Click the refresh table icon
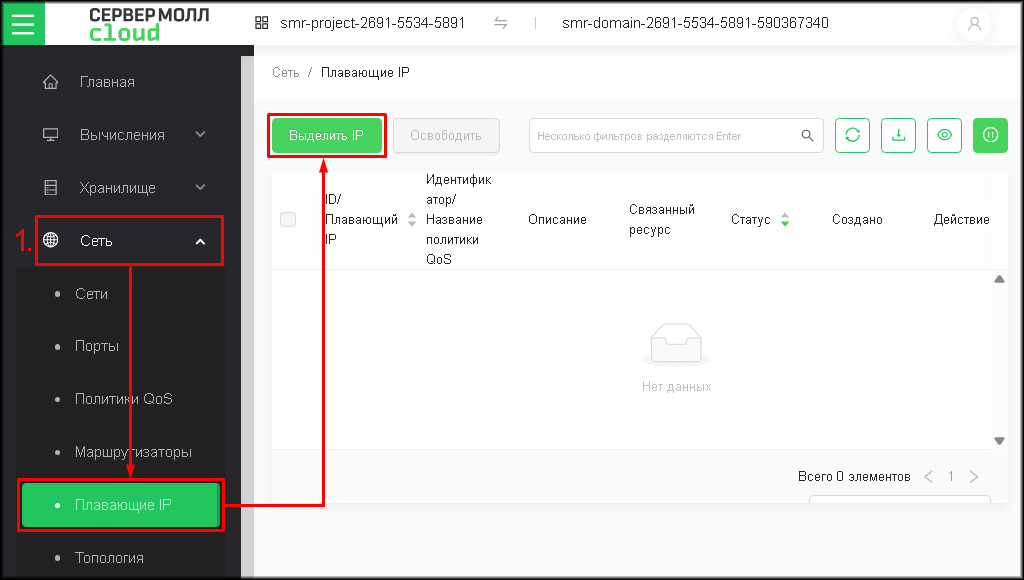Viewport: 1024px width, 580px height. 852,136
